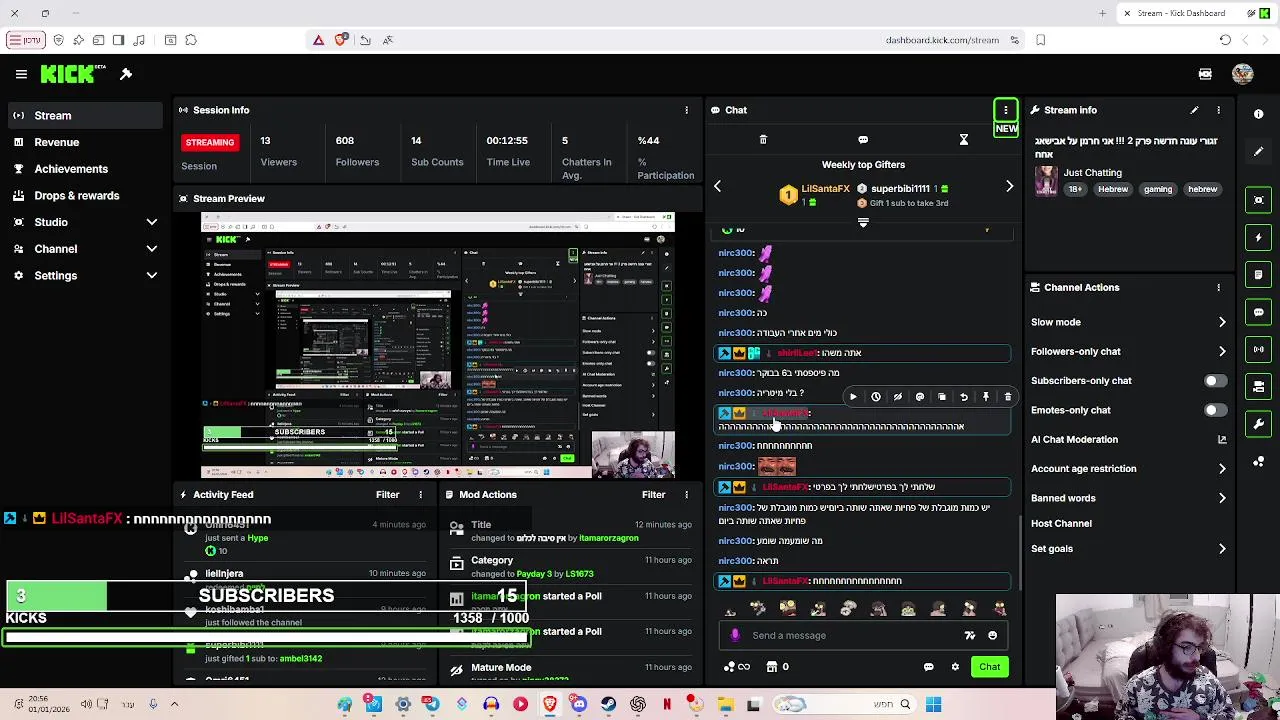Open Chat panel three-dot options menu
This screenshot has height=720, width=1280.
coord(1006,110)
